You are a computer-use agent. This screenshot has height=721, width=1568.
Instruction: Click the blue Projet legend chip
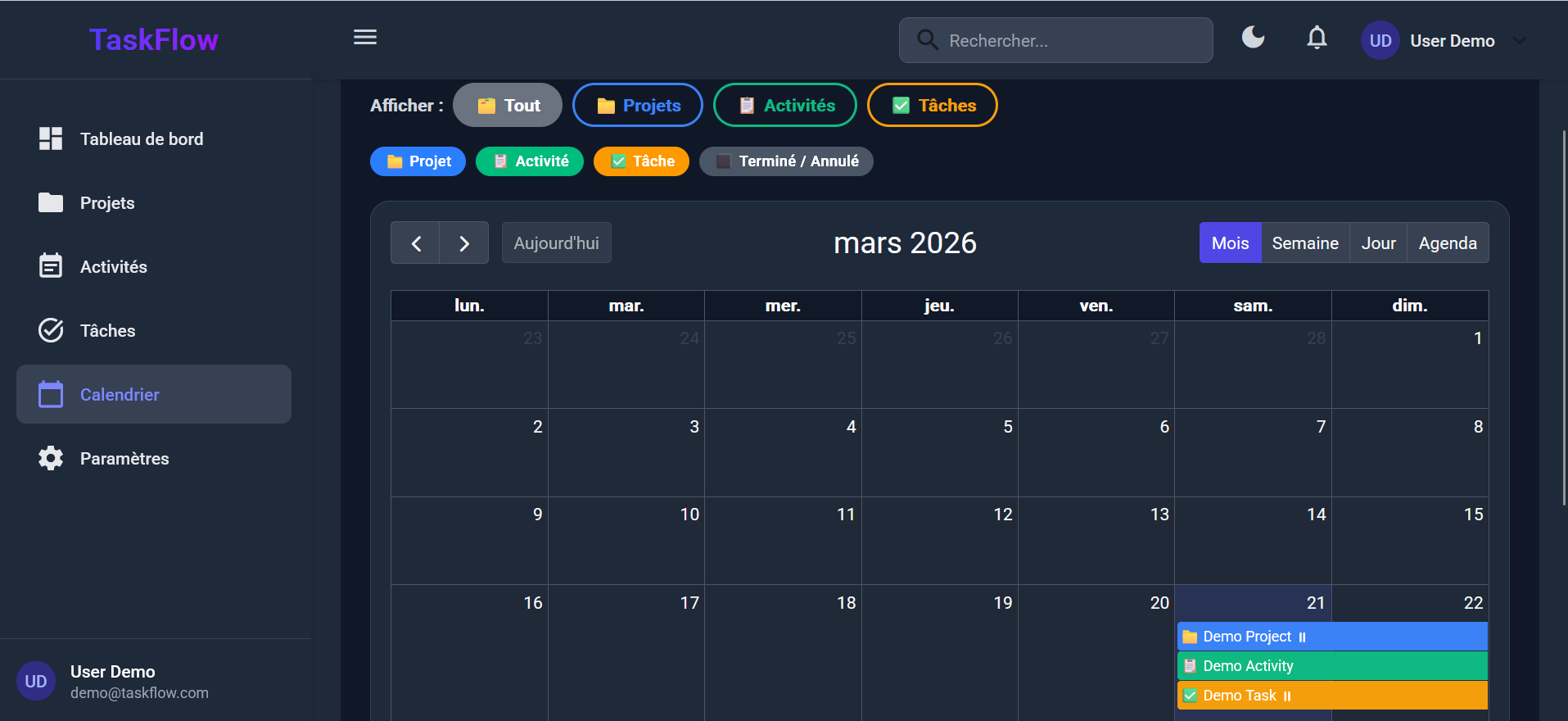(x=418, y=161)
